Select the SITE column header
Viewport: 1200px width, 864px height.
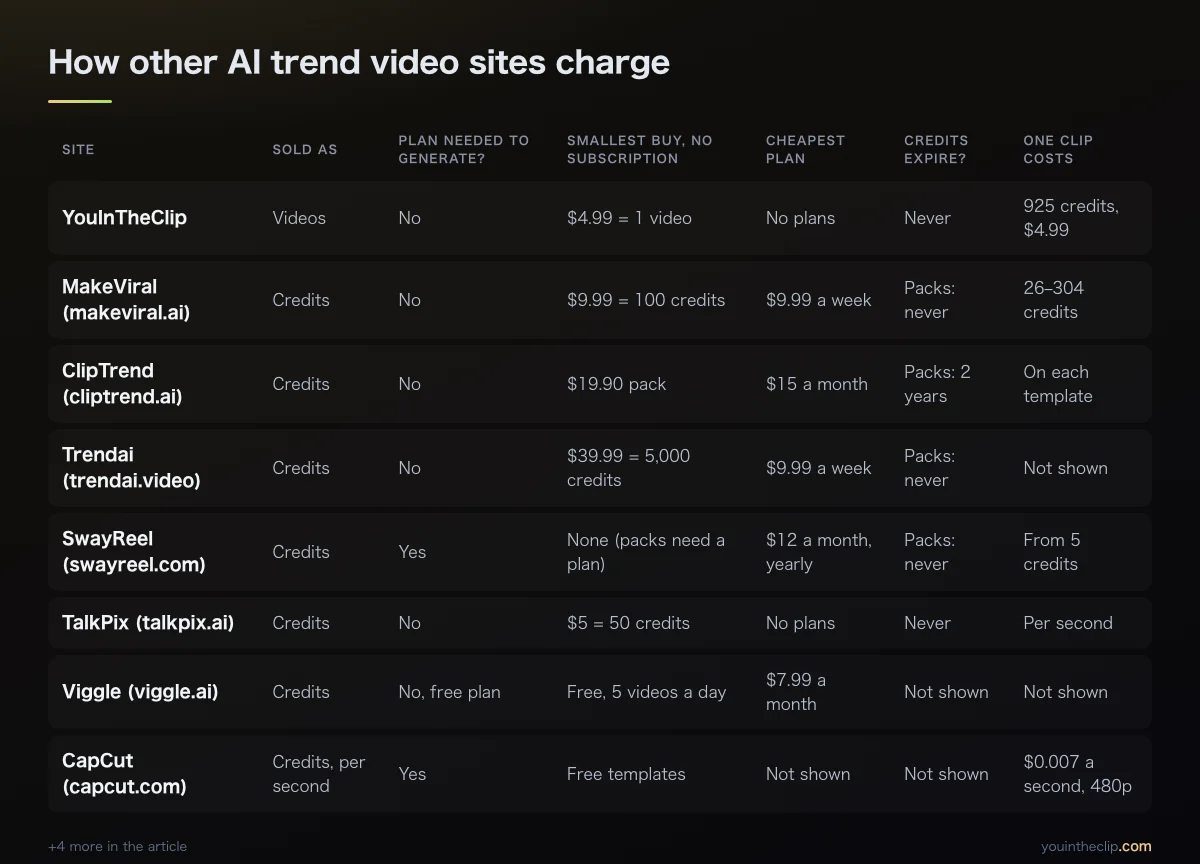(78, 149)
